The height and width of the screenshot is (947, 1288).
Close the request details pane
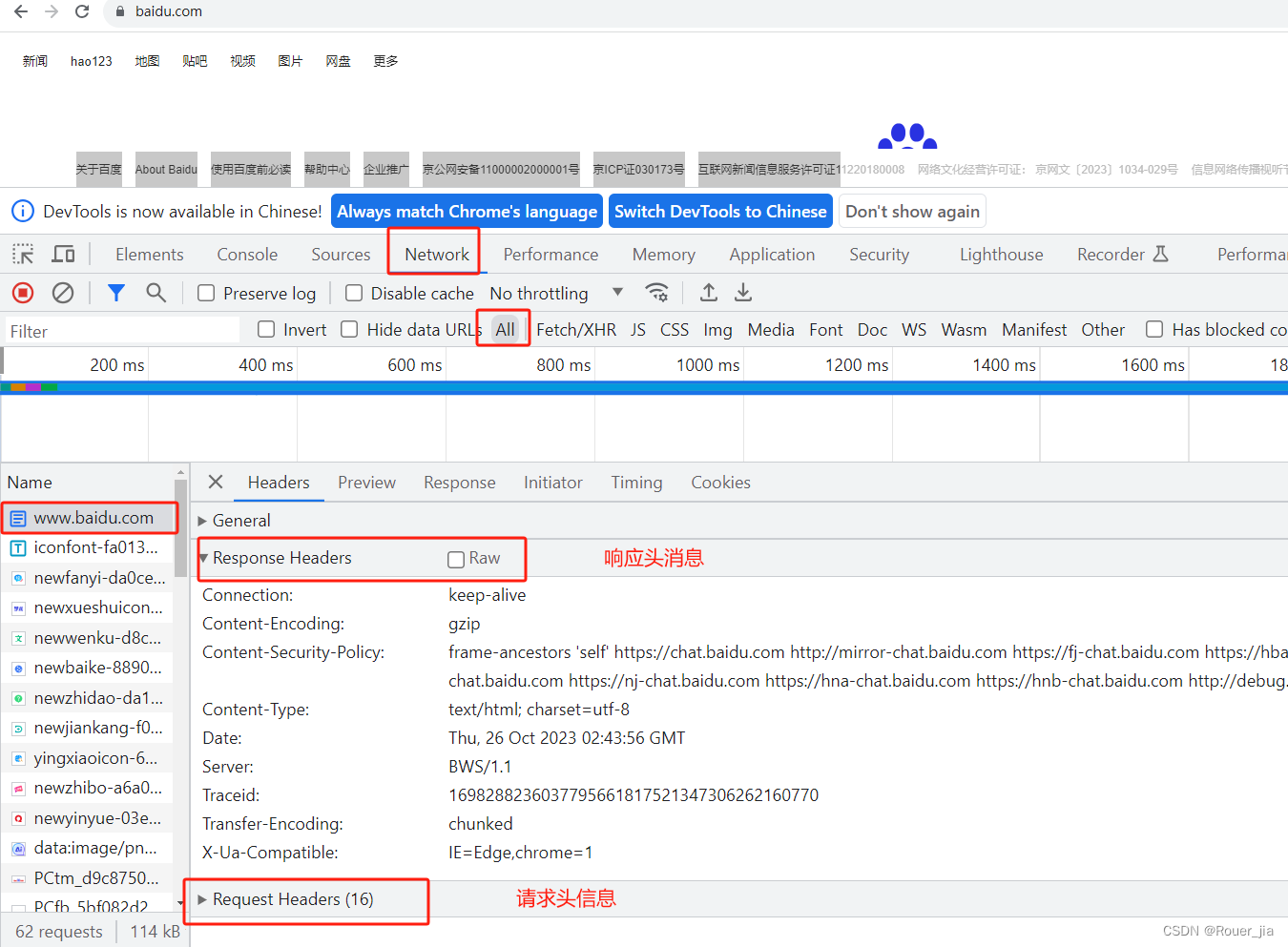(216, 482)
